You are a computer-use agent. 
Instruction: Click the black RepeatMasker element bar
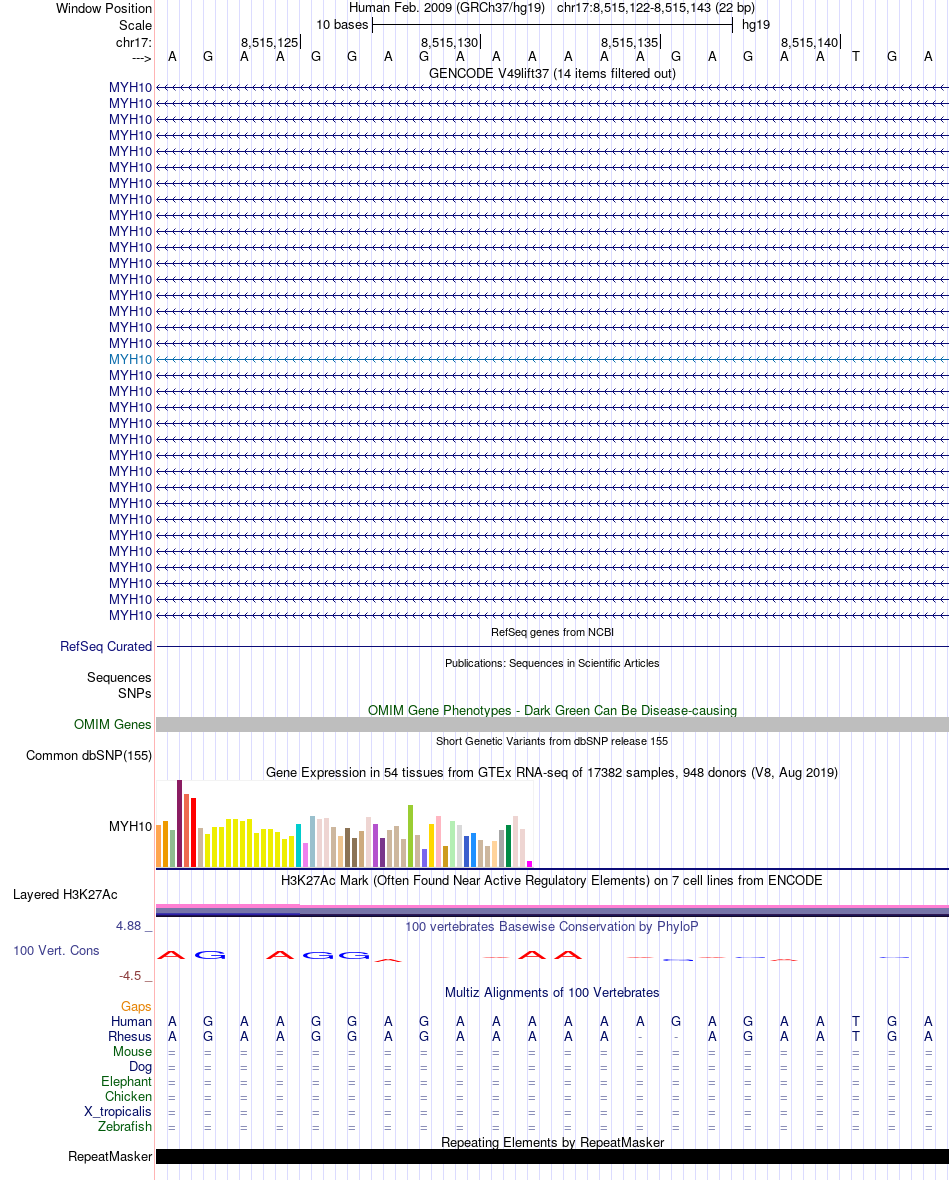552,1157
